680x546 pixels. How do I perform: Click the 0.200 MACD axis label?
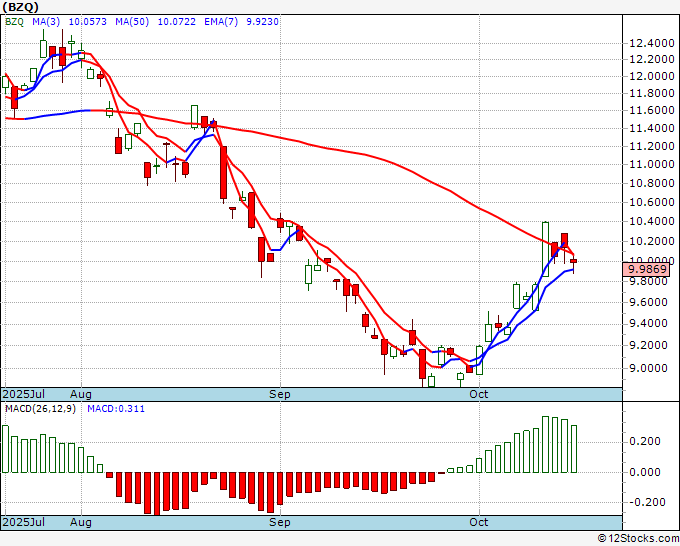coord(644,441)
